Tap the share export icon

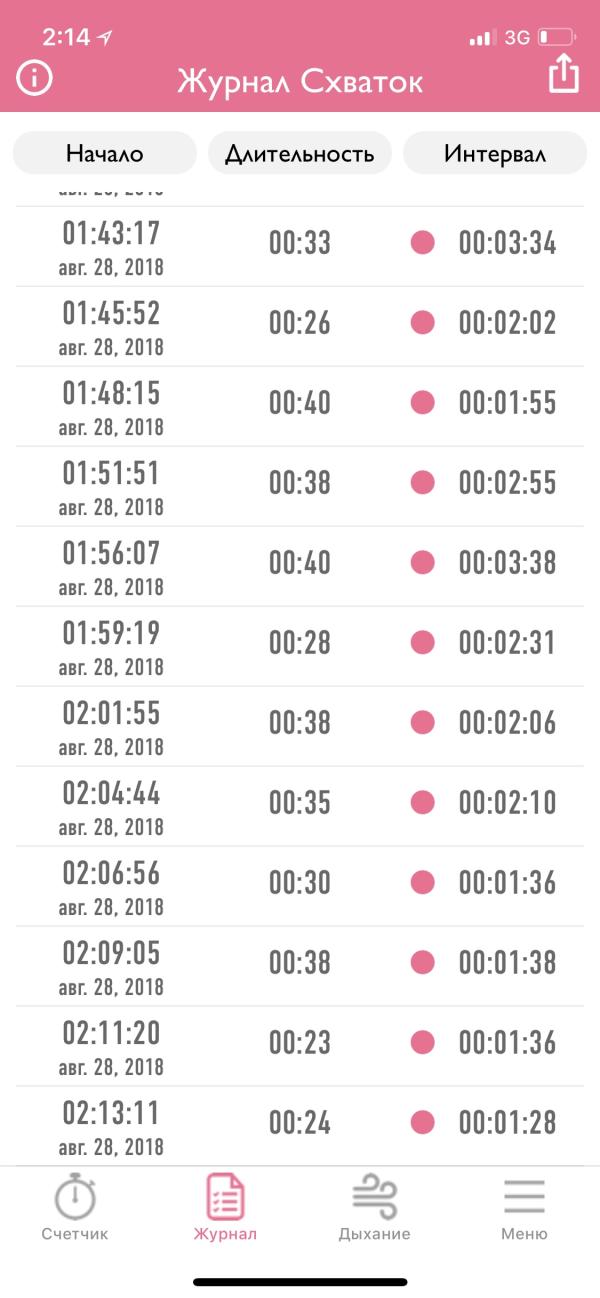click(x=564, y=75)
